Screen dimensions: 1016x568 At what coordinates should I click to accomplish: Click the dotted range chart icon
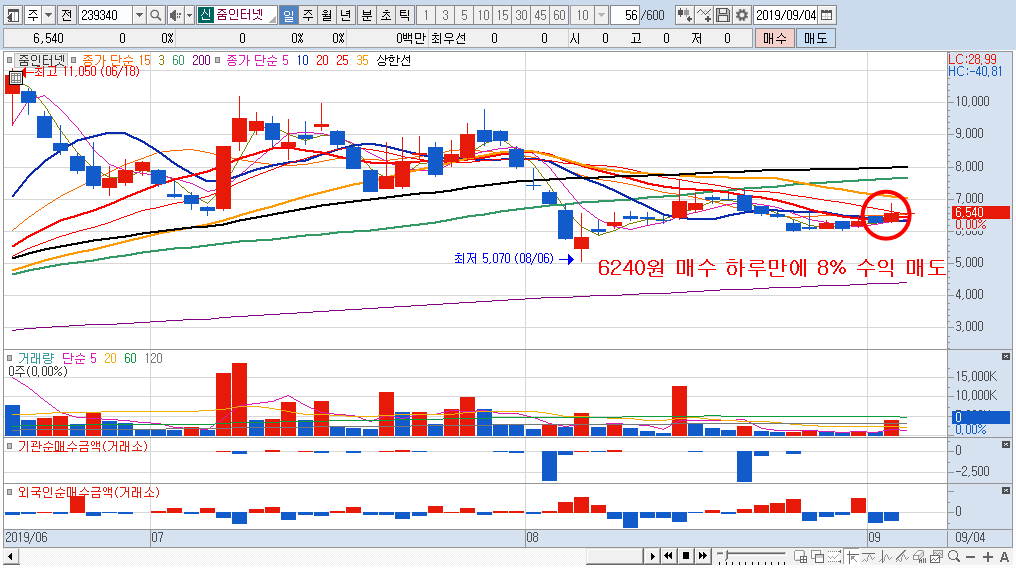(835, 556)
